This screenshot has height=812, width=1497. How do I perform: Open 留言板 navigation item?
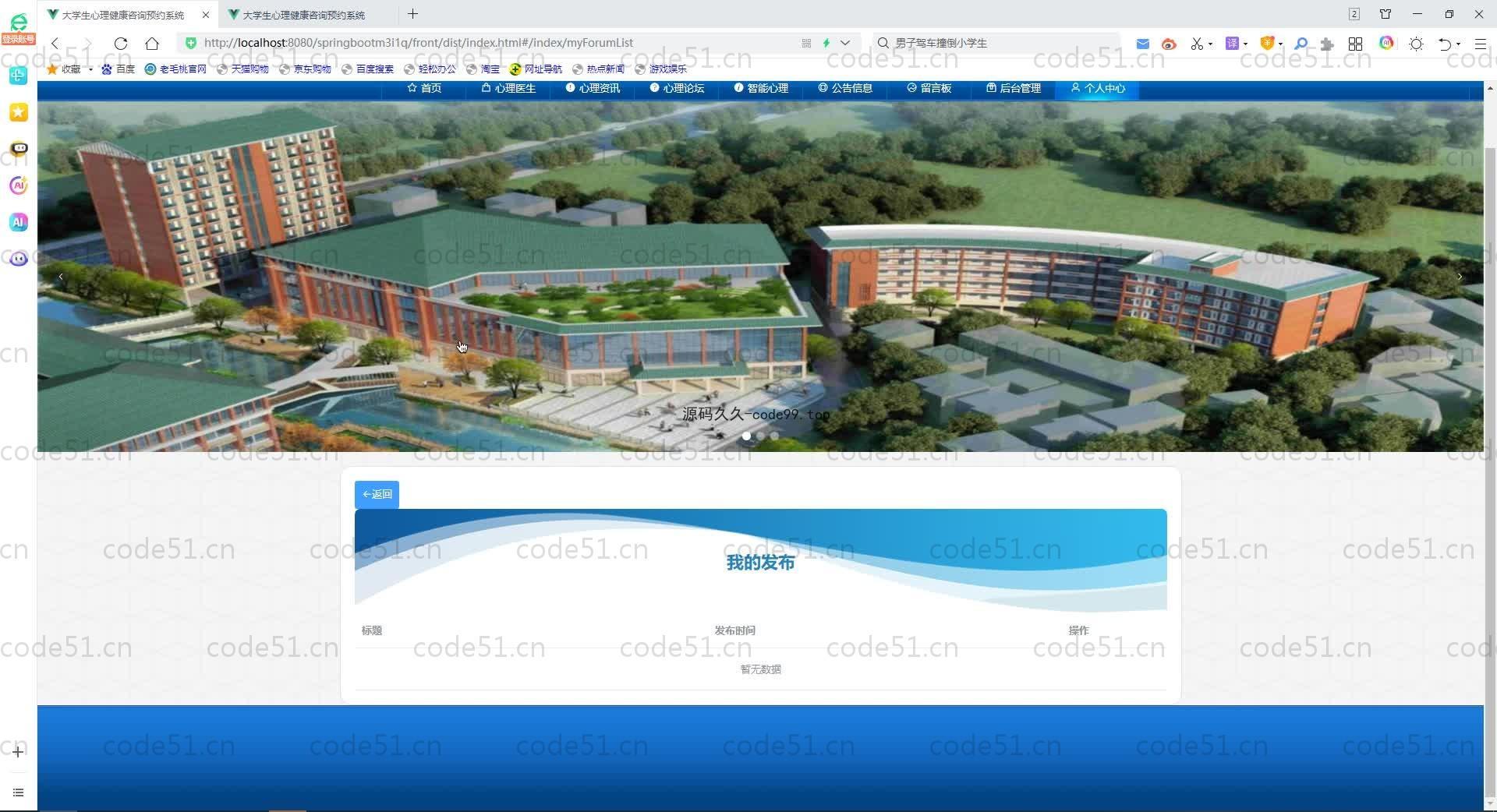pos(929,88)
